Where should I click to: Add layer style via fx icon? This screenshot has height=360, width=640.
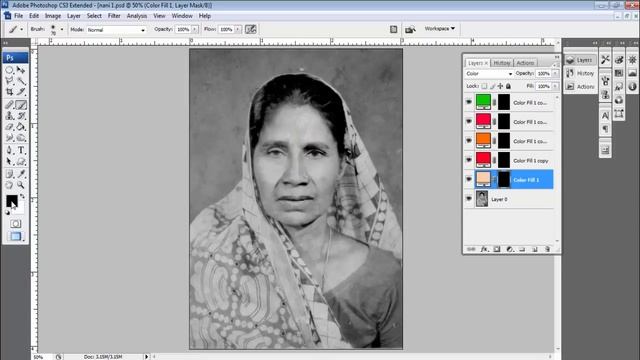[484, 249]
